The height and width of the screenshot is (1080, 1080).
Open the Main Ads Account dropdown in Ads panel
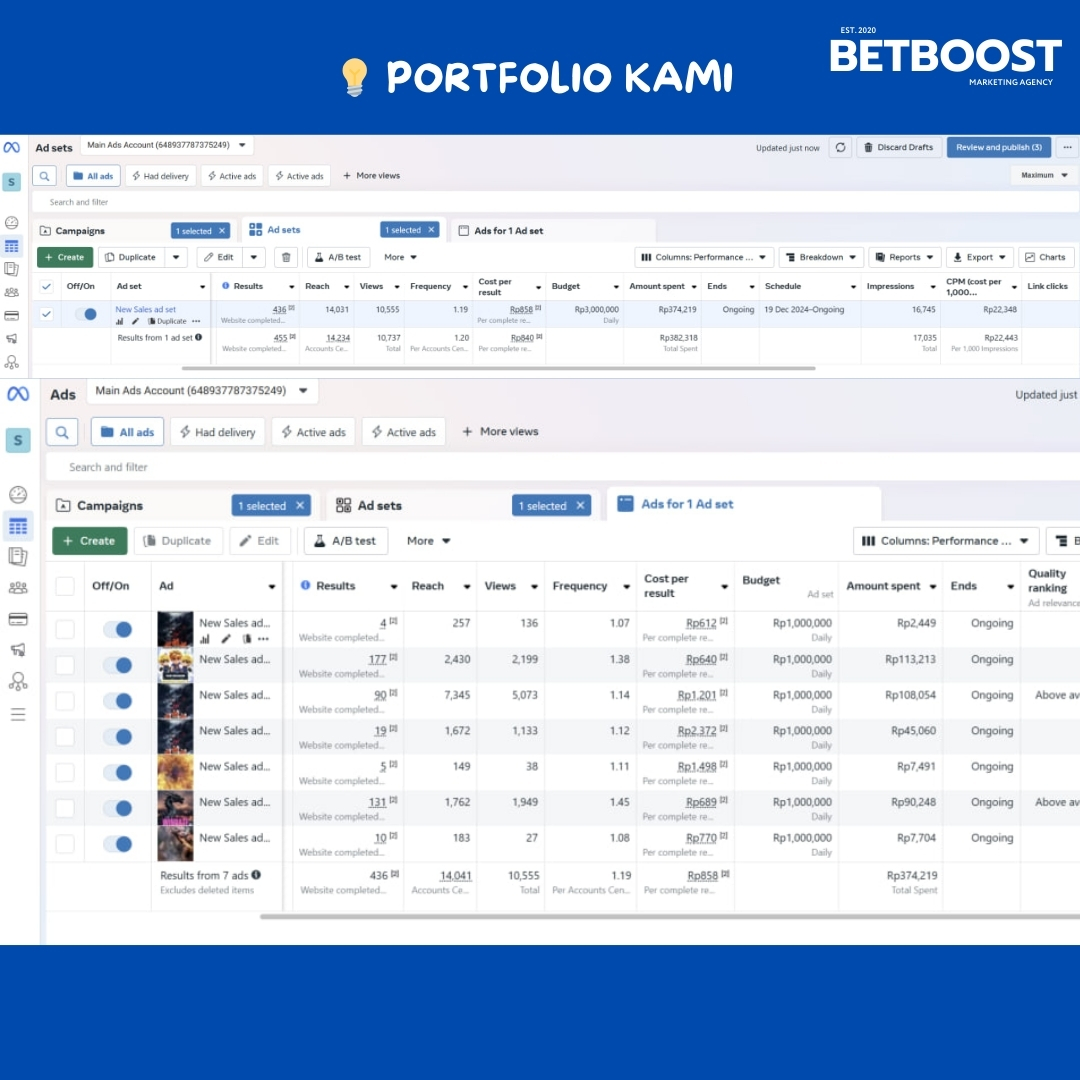202,391
